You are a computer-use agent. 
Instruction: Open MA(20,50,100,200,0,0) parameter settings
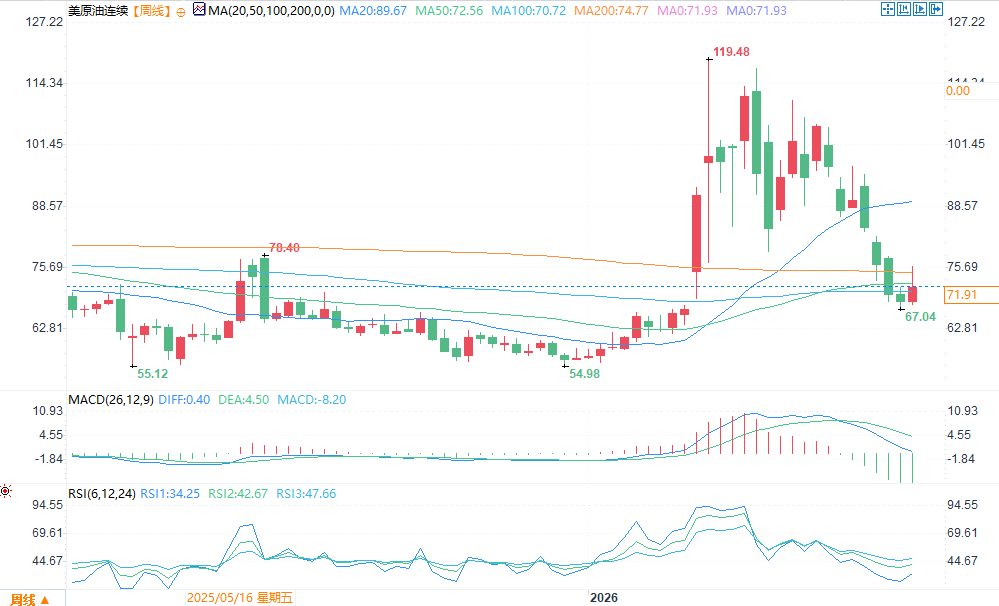[271, 11]
